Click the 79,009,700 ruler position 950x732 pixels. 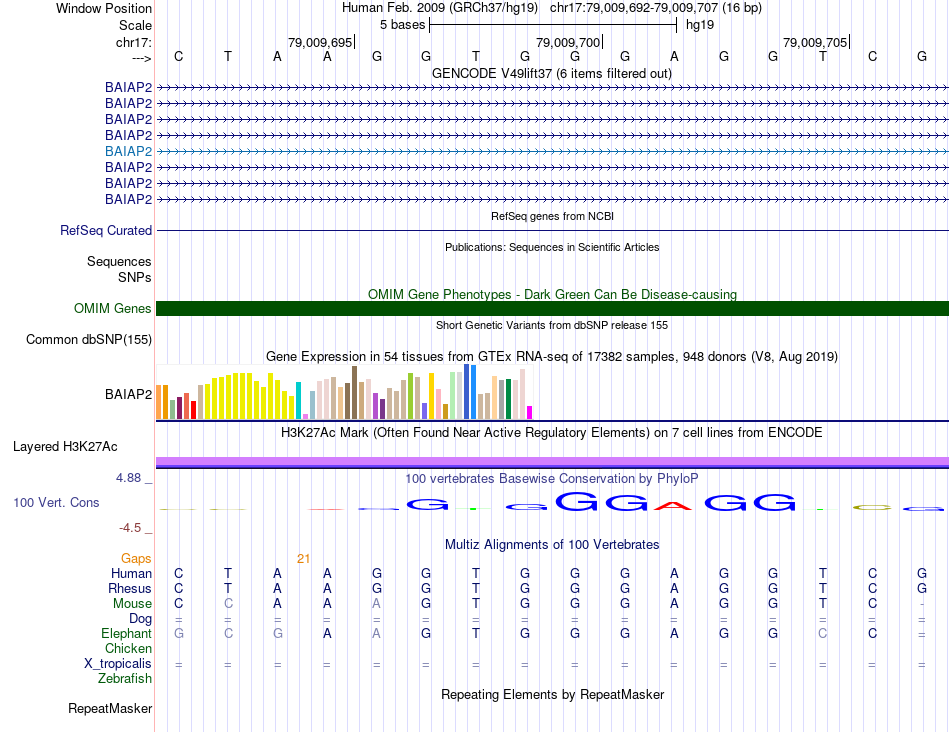click(x=568, y=42)
